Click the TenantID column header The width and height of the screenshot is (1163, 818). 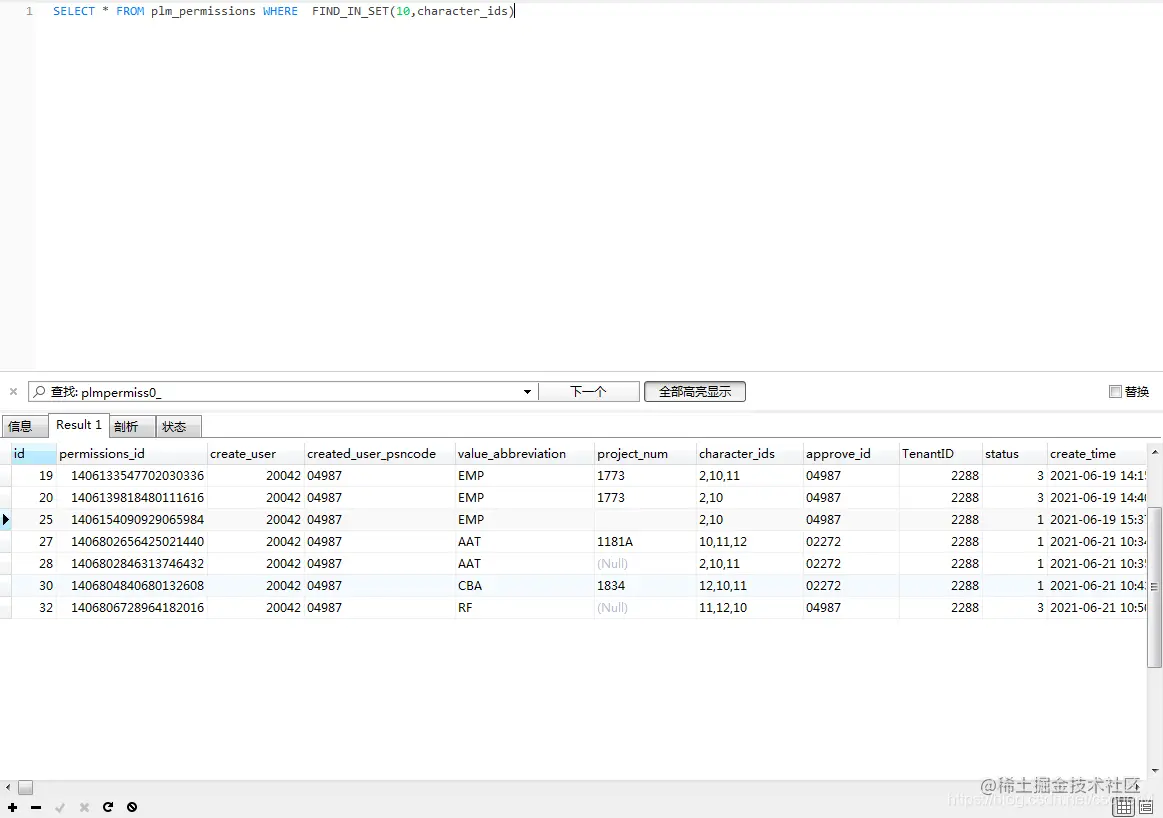tap(941, 453)
